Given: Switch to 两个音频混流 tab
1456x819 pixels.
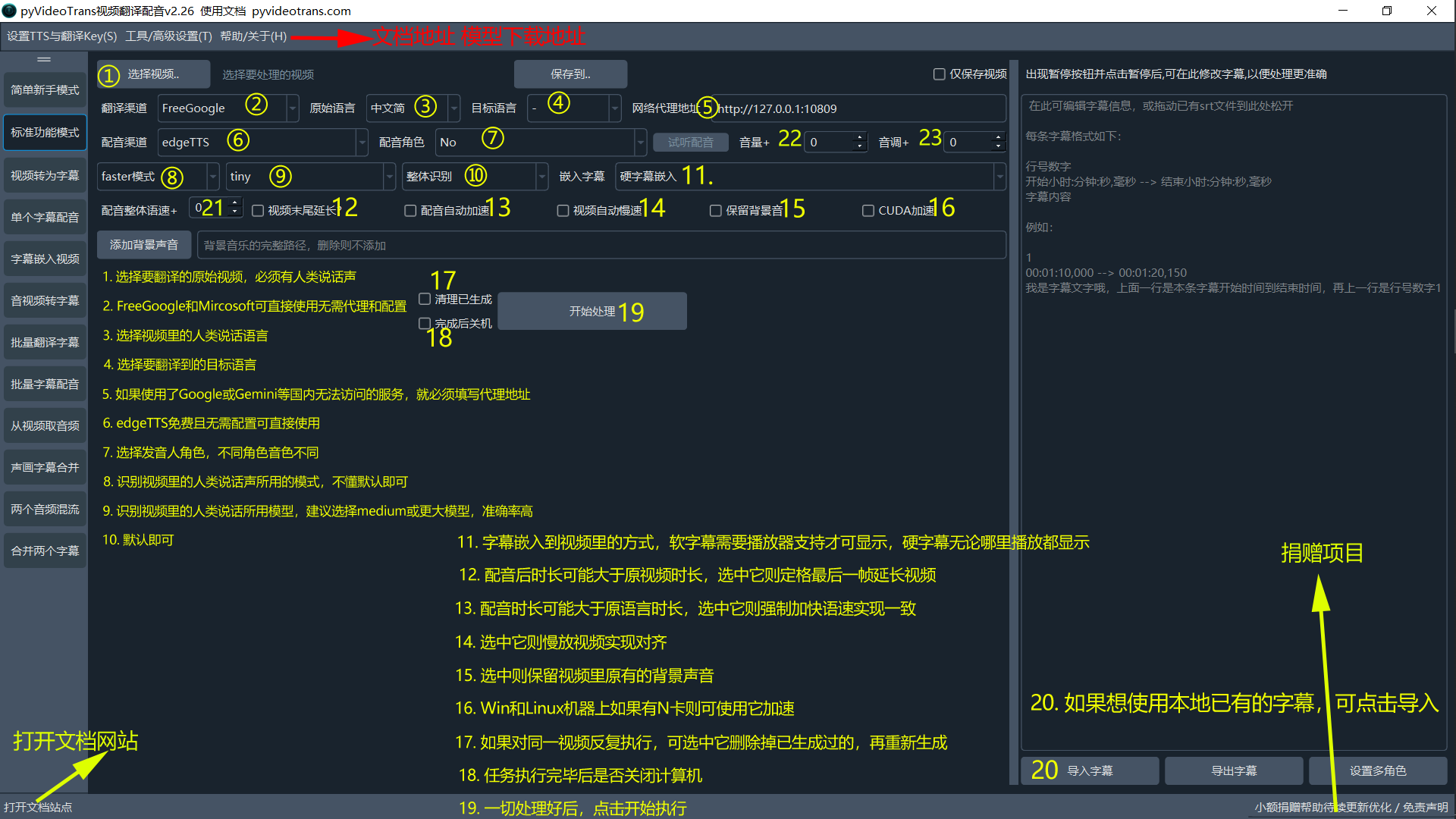Looking at the screenshot, I should pyautogui.click(x=45, y=510).
